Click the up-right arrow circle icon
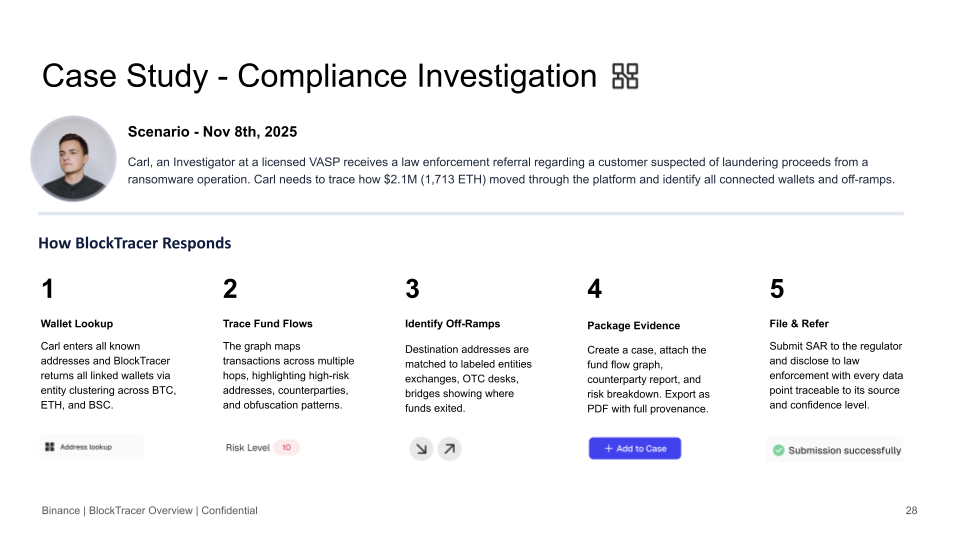This screenshot has width=960, height=540. (449, 449)
